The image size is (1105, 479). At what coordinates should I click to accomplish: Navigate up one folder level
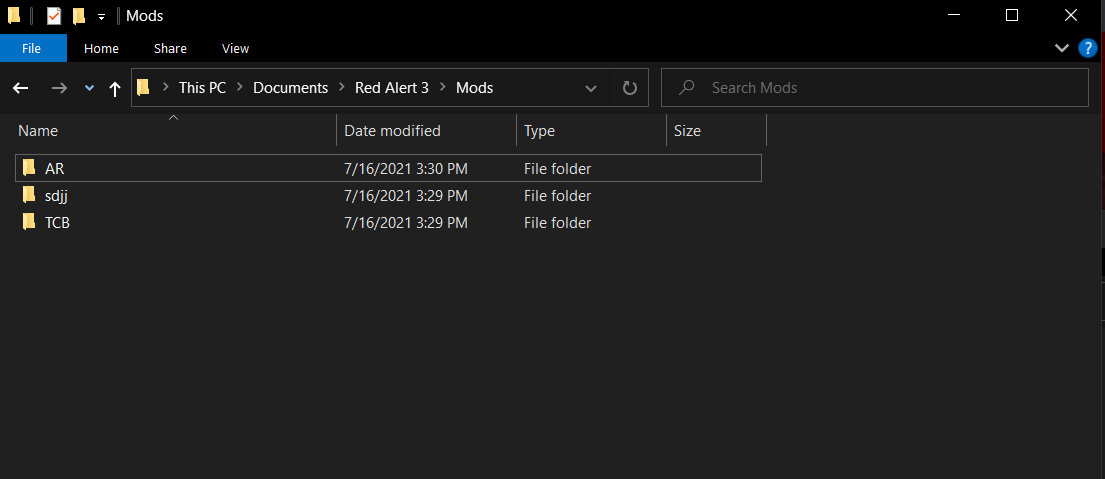115,88
